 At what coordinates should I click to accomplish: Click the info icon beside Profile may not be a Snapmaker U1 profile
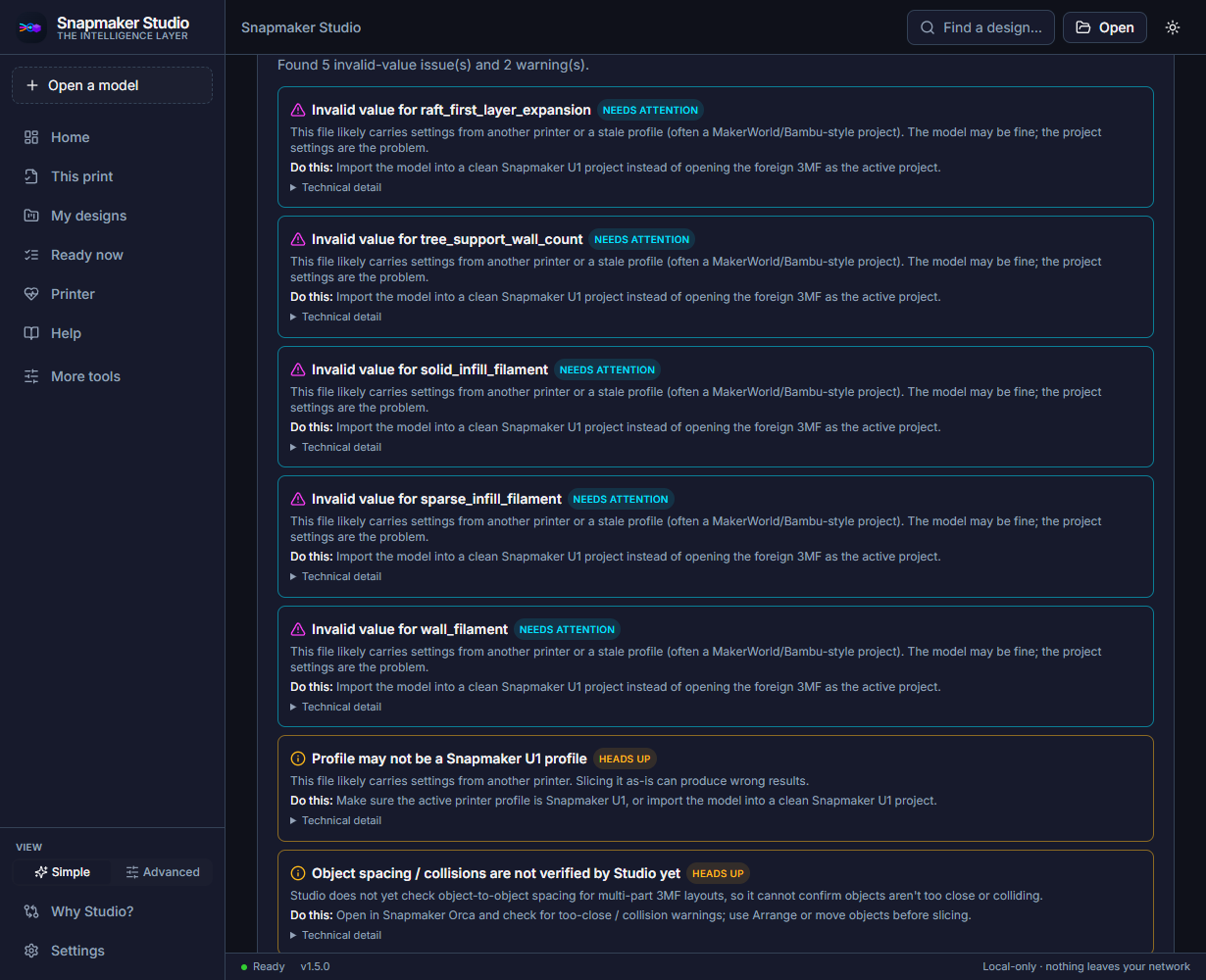click(x=298, y=759)
